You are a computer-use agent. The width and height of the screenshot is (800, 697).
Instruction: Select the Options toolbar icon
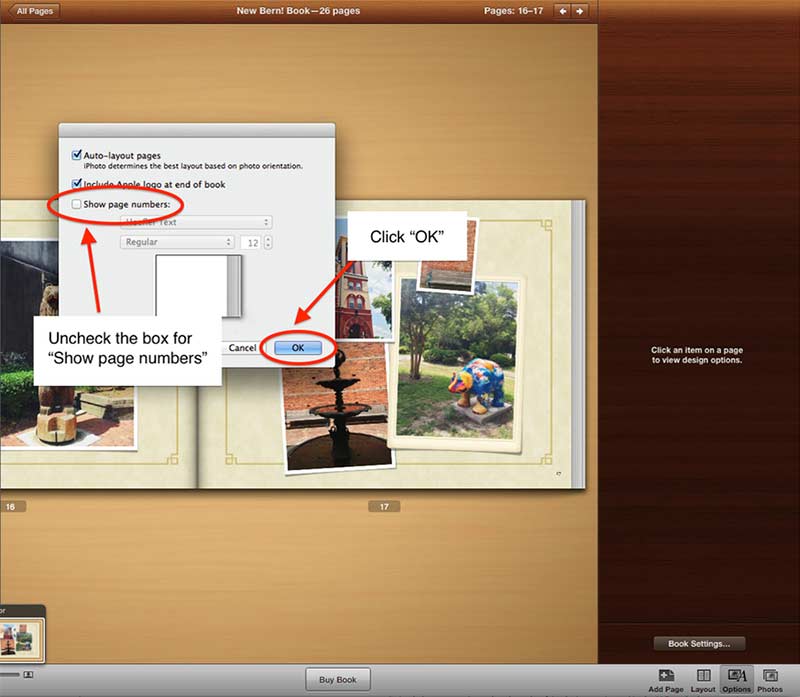[736, 676]
